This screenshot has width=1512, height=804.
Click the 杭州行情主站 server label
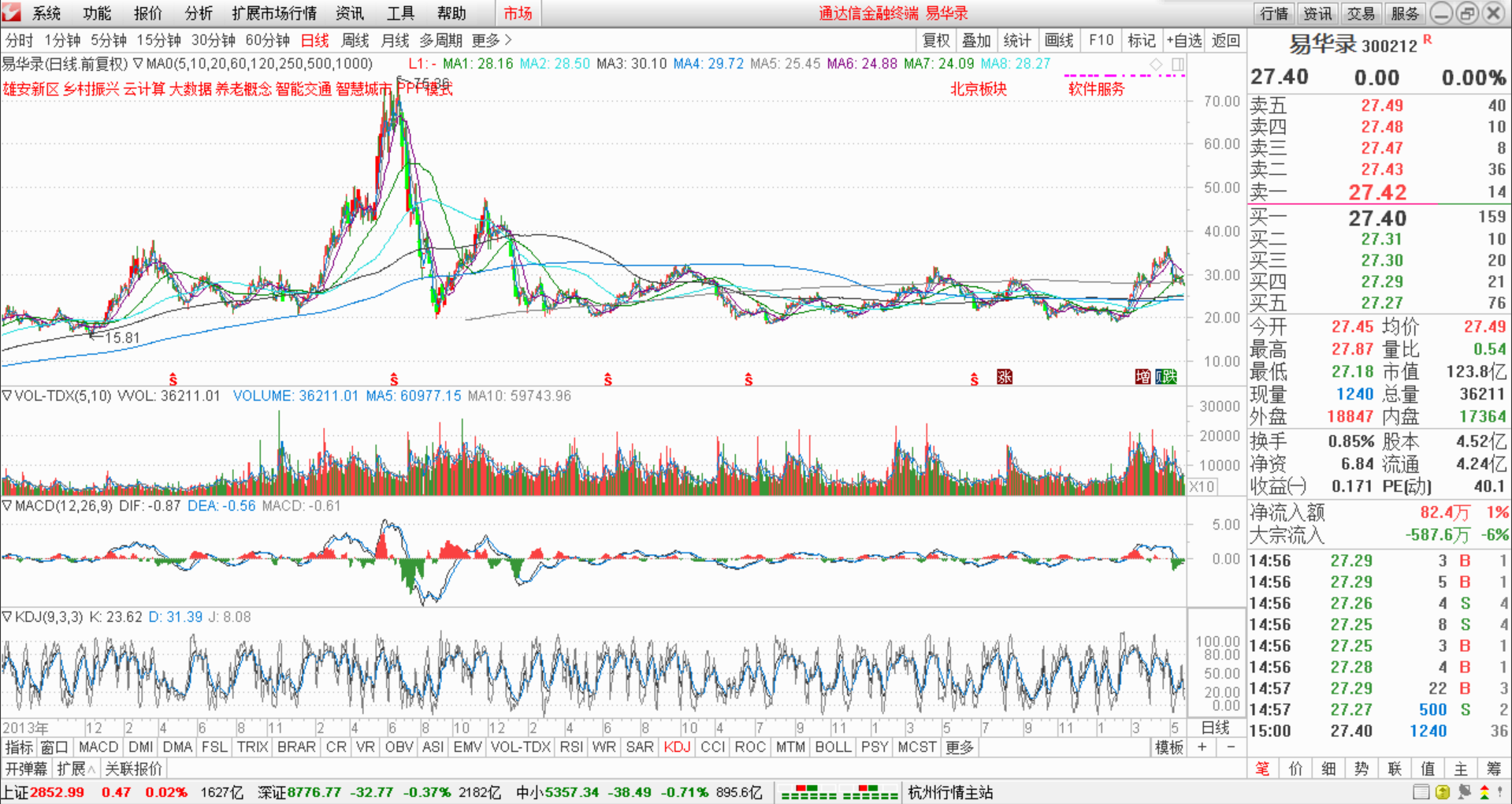[x=950, y=792]
